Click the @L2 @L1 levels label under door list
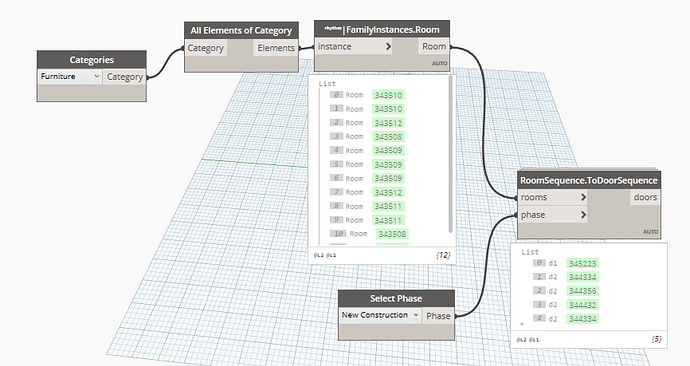Screen dimensions: 690x366 pyautogui.click(x=527, y=340)
